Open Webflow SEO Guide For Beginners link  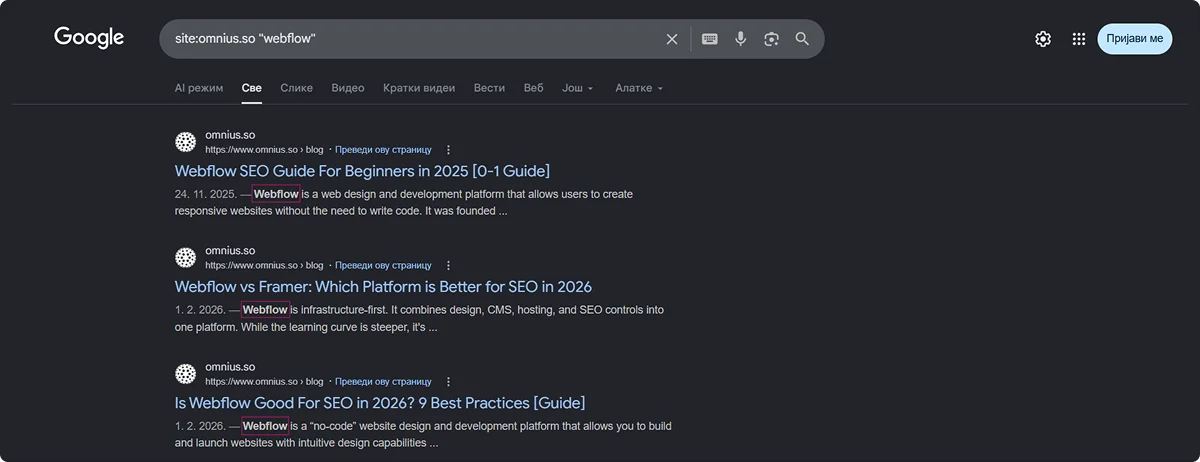[362, 171]
